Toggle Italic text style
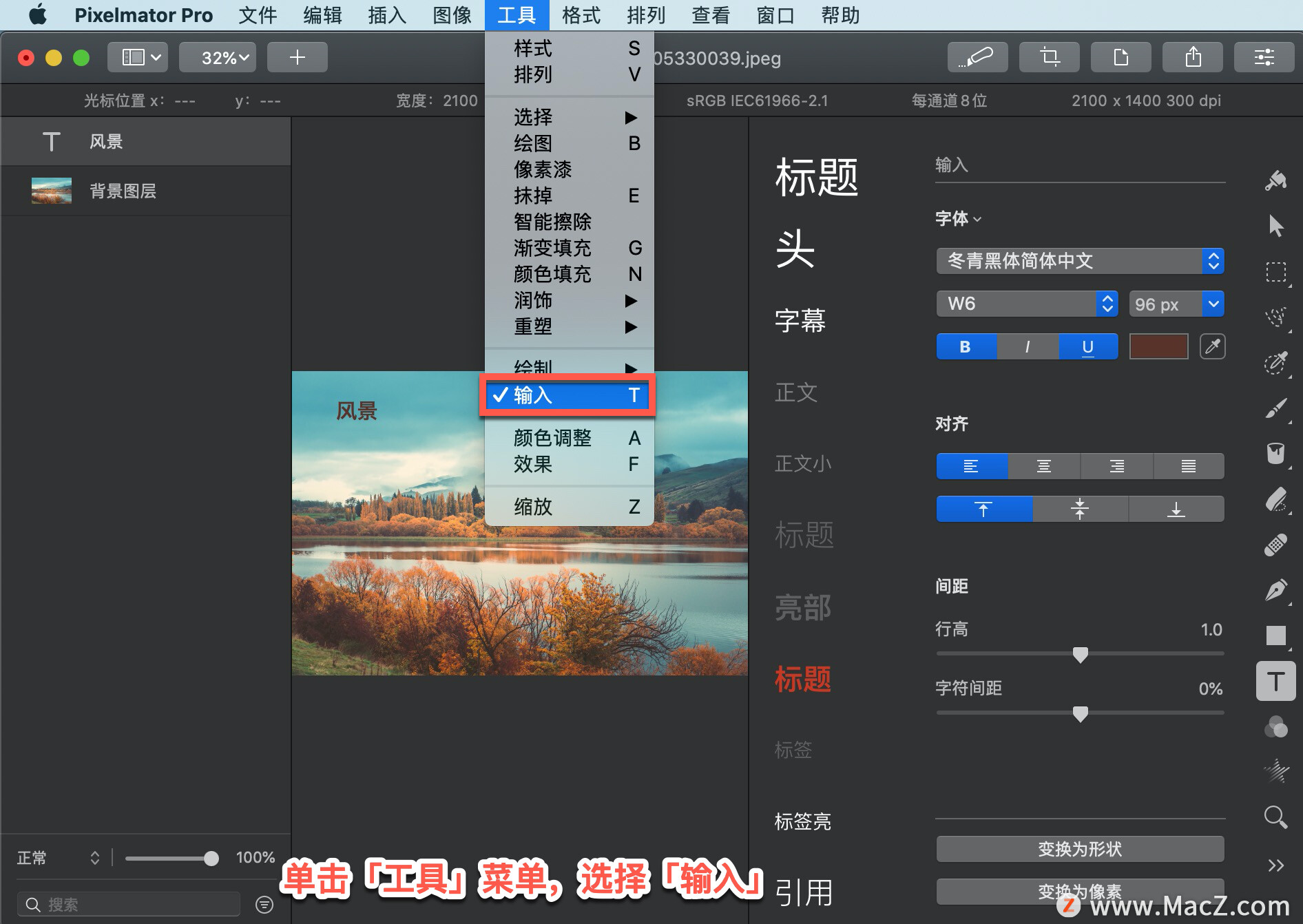 click(1027, 346)
